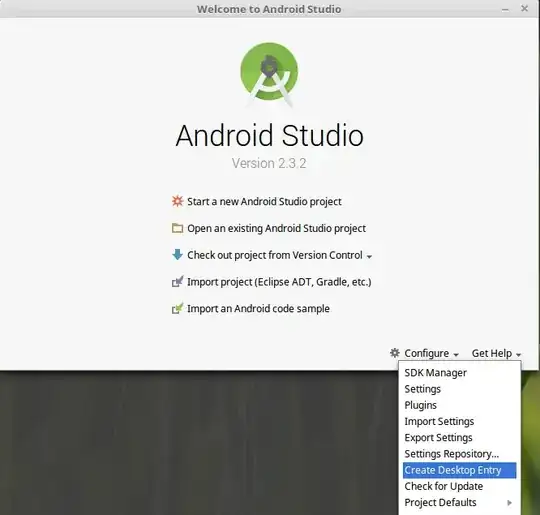Click the Android Studio logo
Screen dimensions: 540x515
click(x=269, y=74)
